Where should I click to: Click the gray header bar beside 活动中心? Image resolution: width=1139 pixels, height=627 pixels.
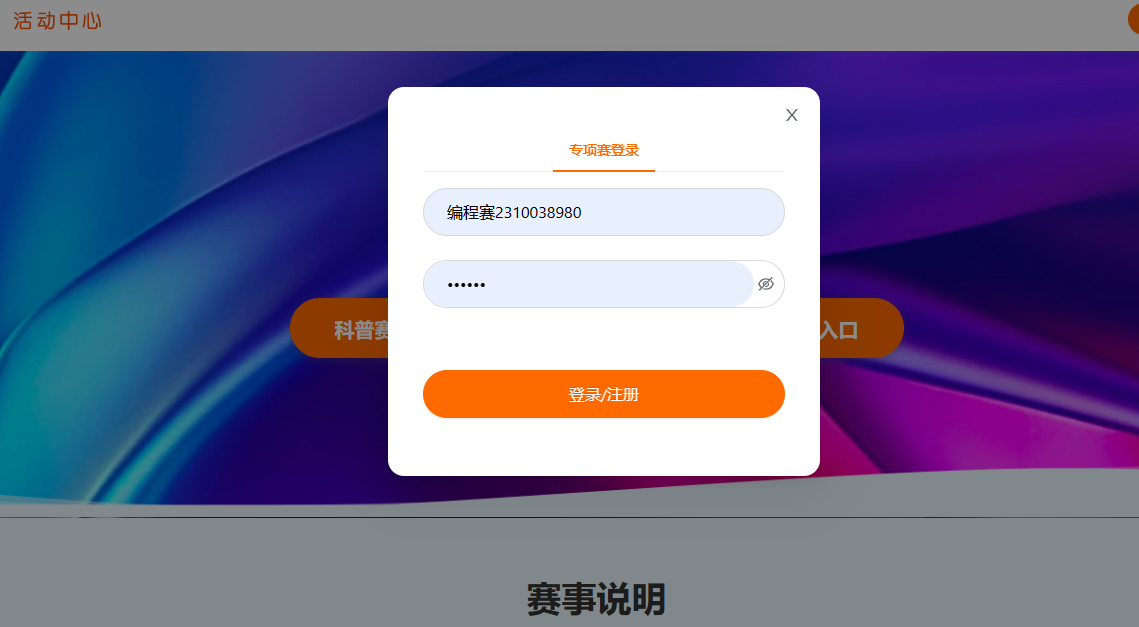[581, 25]
